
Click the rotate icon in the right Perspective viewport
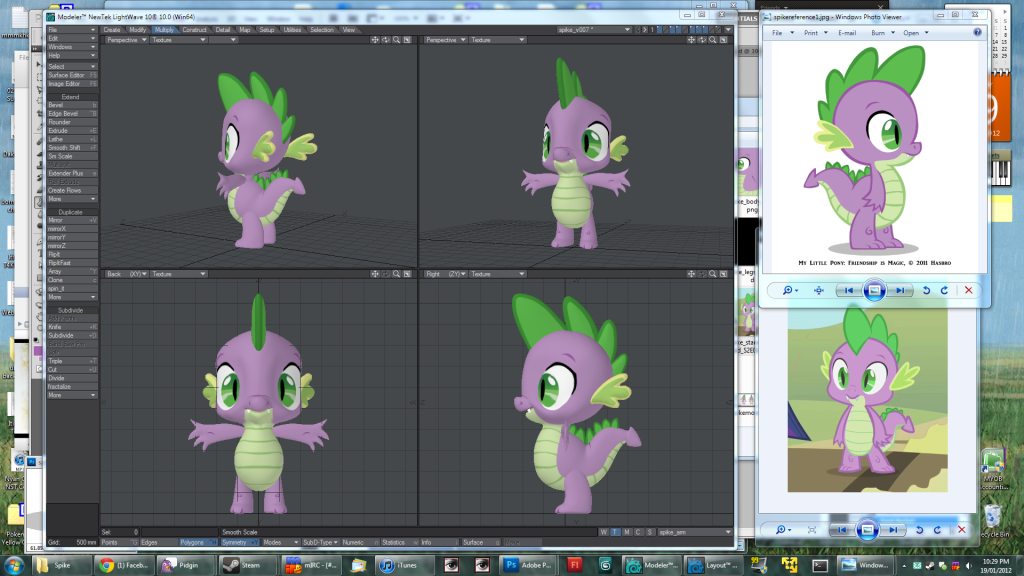click(x=702, y=40)
